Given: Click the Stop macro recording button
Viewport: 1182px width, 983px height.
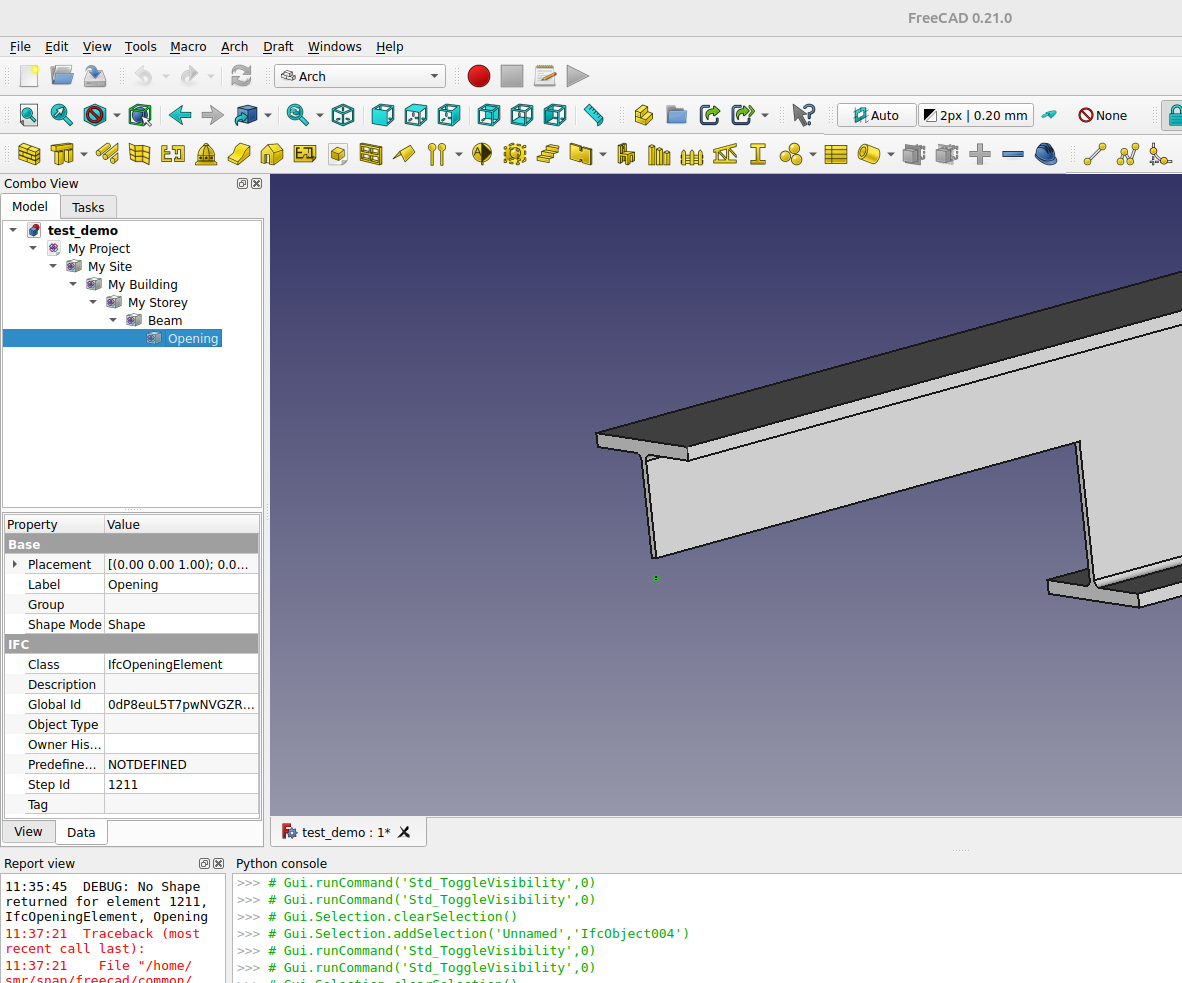Looking at the screenshot, I should [511, 76].
